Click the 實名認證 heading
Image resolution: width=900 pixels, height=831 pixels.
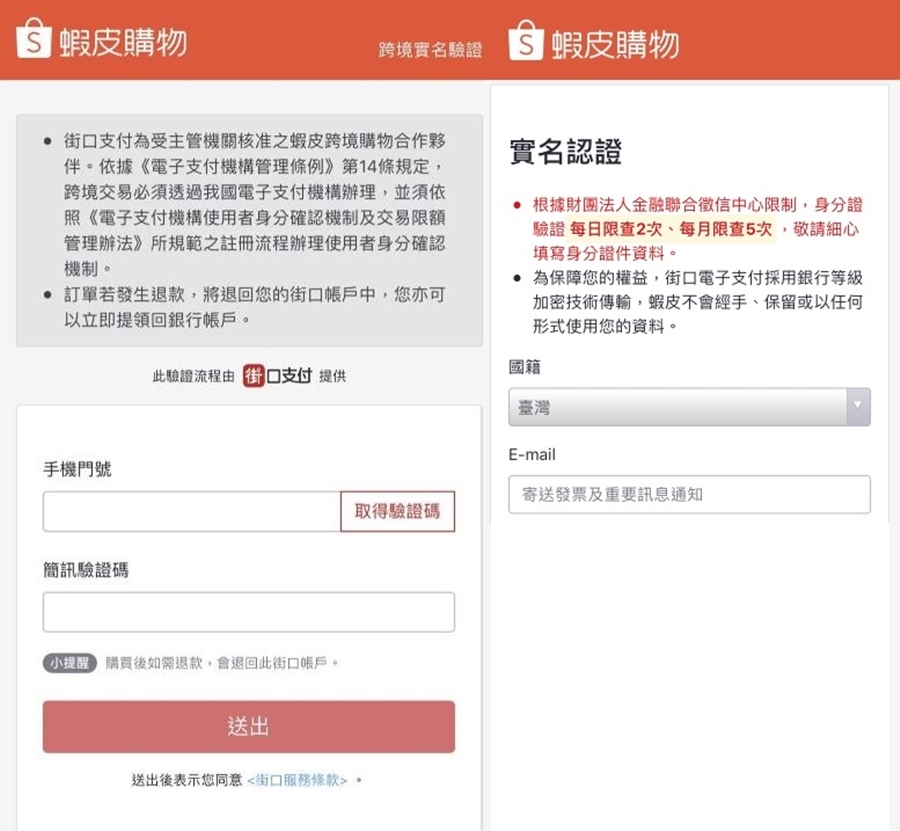(566, 152)
